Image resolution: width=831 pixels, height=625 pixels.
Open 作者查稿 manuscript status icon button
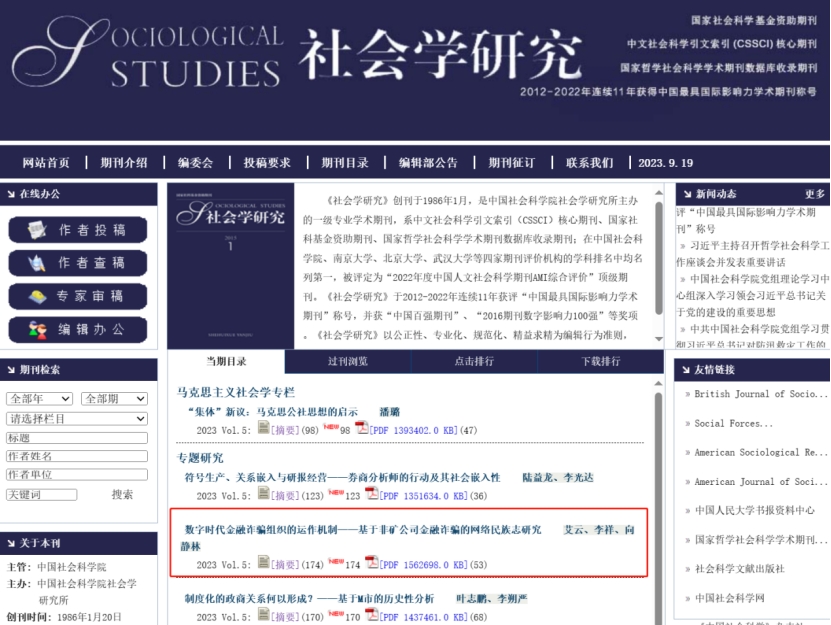click(x=78, y=263)
